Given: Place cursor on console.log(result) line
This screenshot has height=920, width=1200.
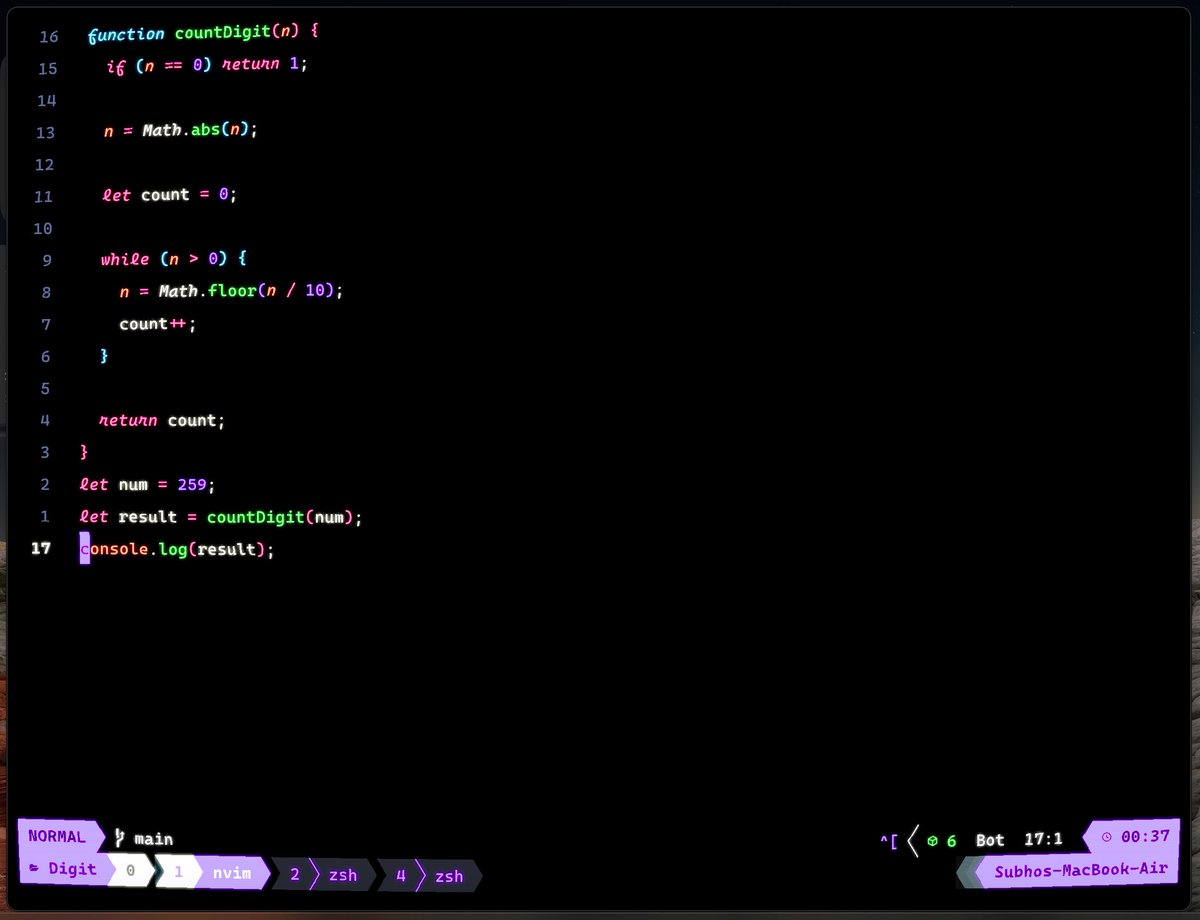Looking at the screenshot, I should pyautogui.click(x=176, y=549).
